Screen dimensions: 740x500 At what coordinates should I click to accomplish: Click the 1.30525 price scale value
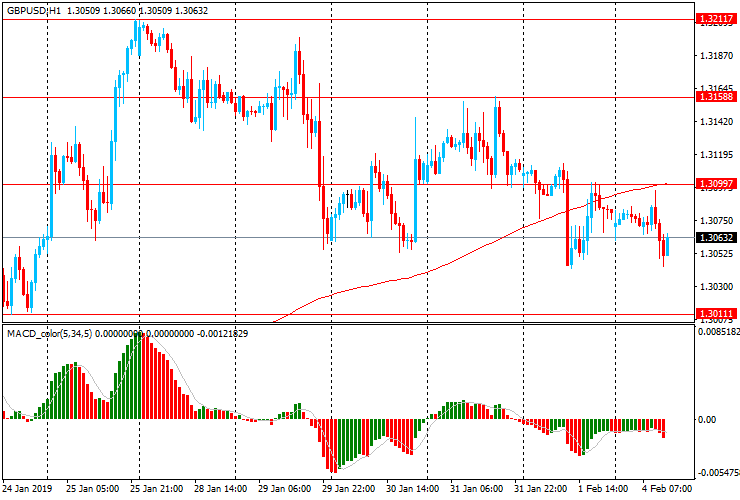[716, 254]
